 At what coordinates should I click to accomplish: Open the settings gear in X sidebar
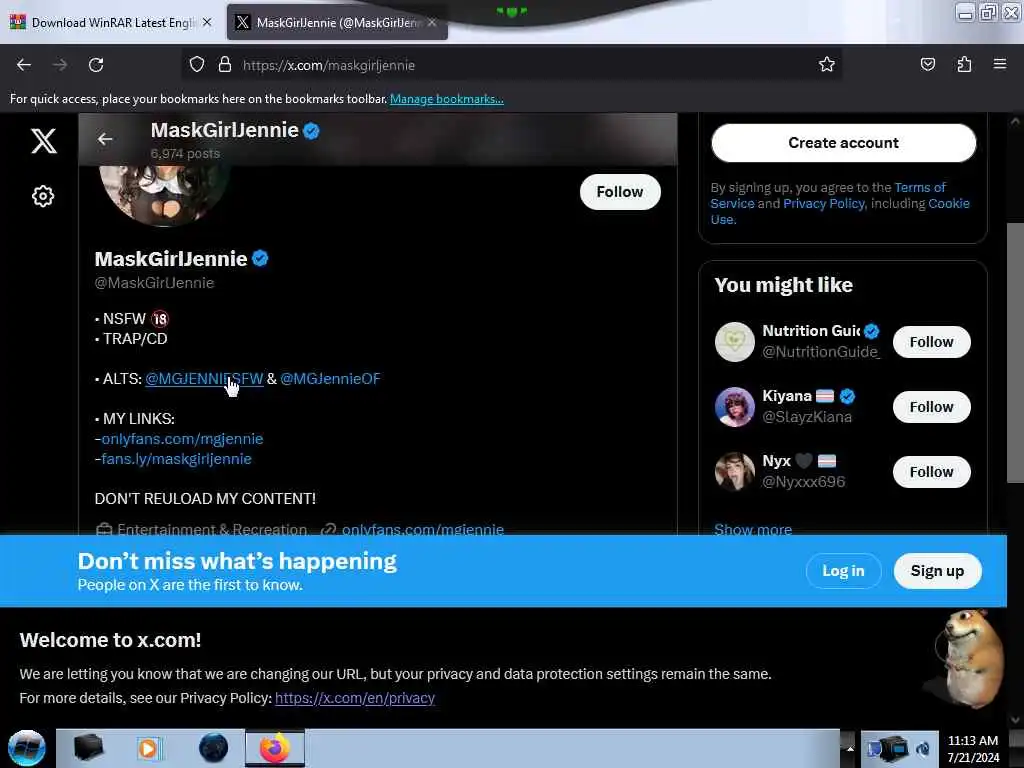click(x=43, y=196)
